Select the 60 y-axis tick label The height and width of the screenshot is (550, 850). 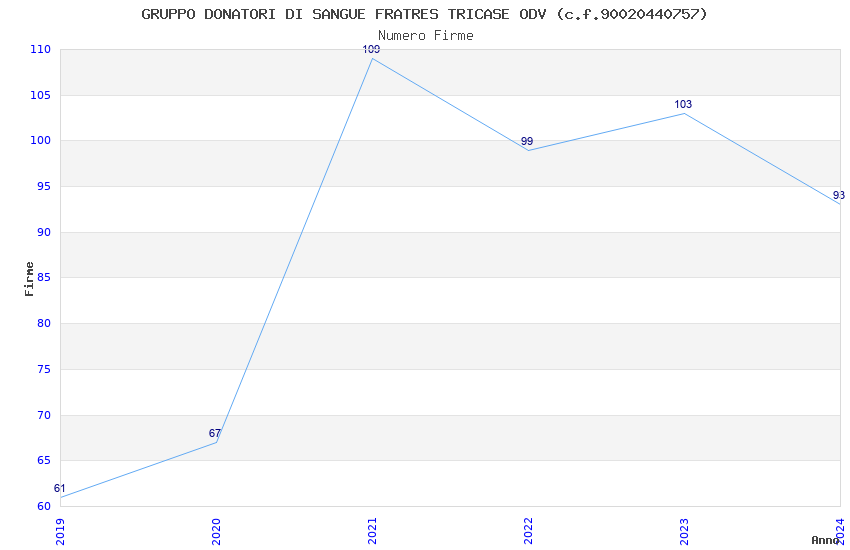(43, 506)
